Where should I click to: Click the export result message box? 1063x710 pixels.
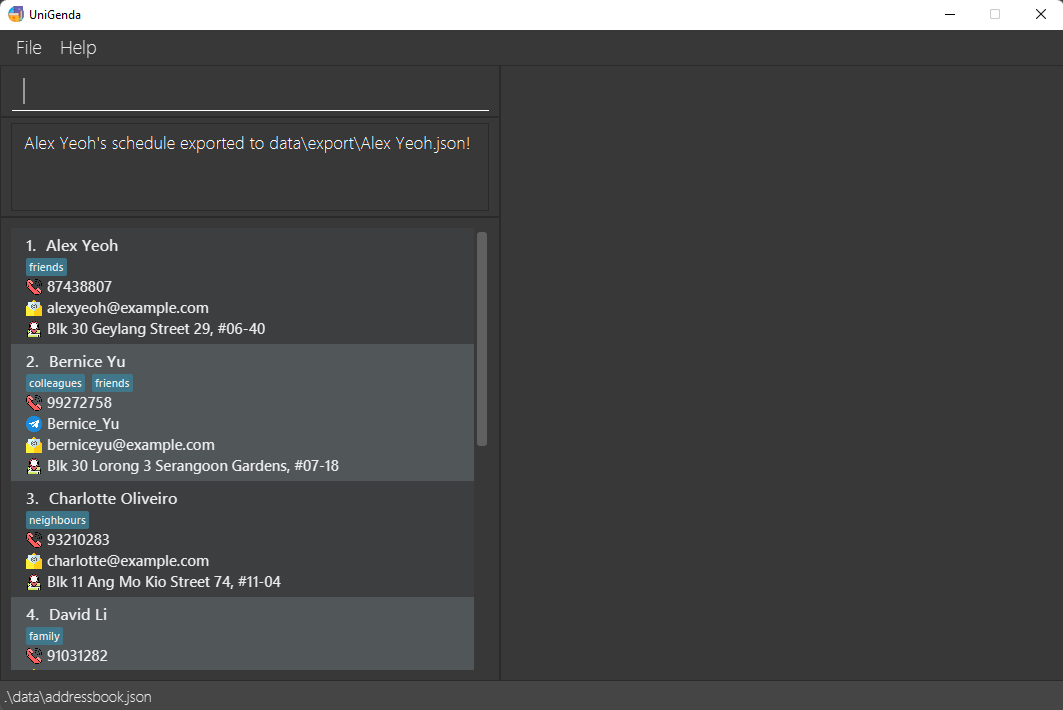[x=250, y=167]
